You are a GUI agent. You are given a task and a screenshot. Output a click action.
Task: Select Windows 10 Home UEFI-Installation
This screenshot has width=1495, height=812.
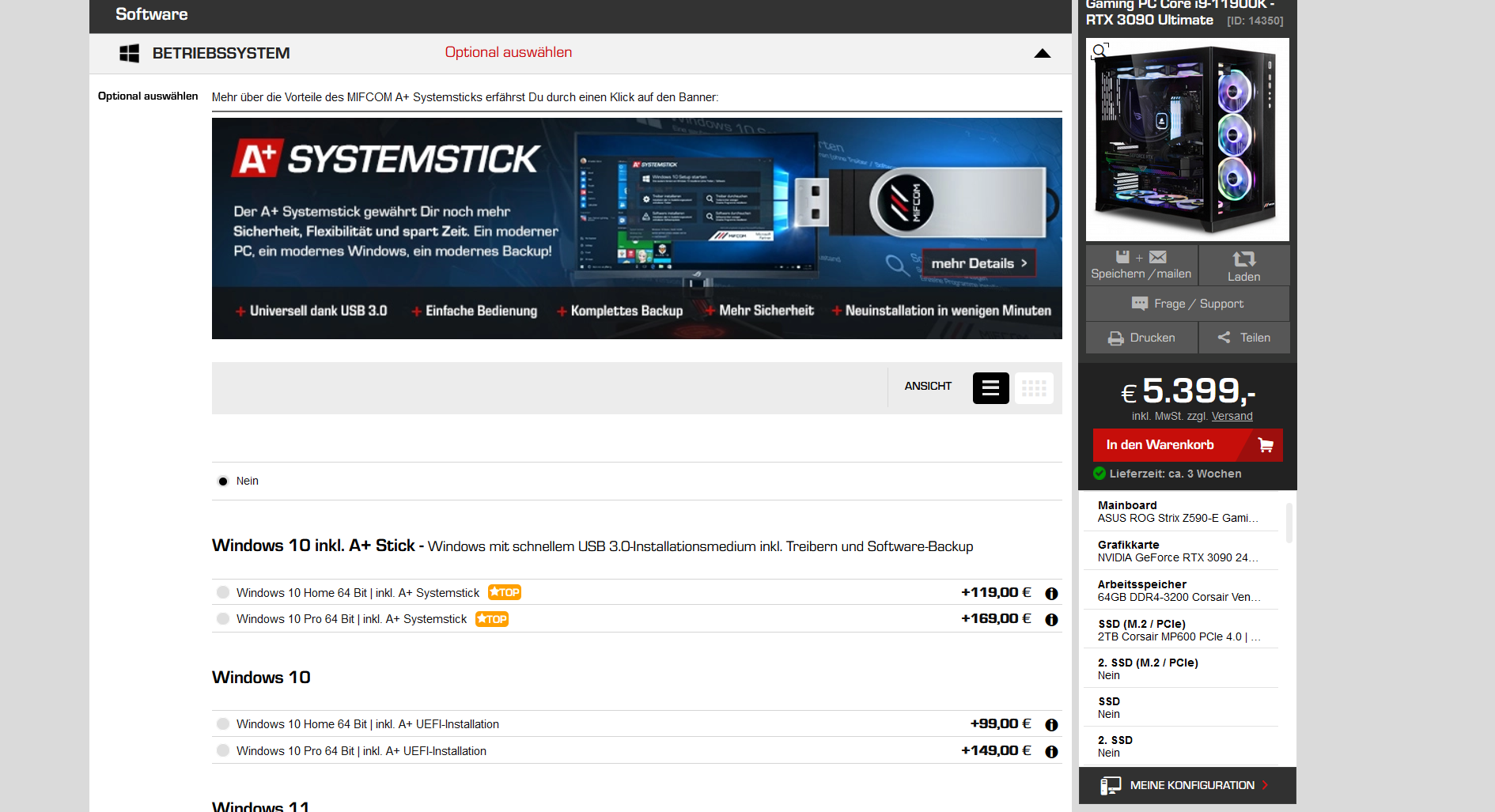[223, 724]
